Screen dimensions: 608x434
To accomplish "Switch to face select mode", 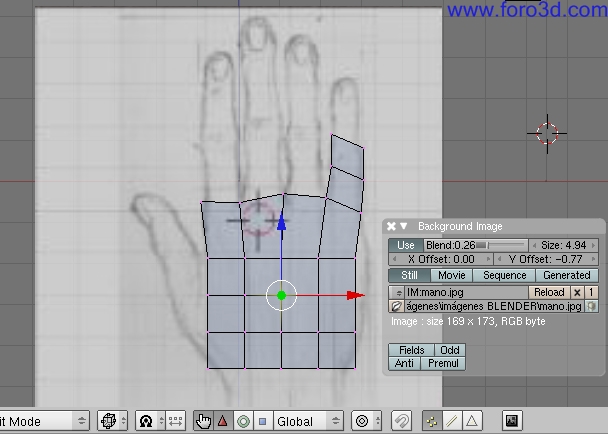I will tap(472, 421).
